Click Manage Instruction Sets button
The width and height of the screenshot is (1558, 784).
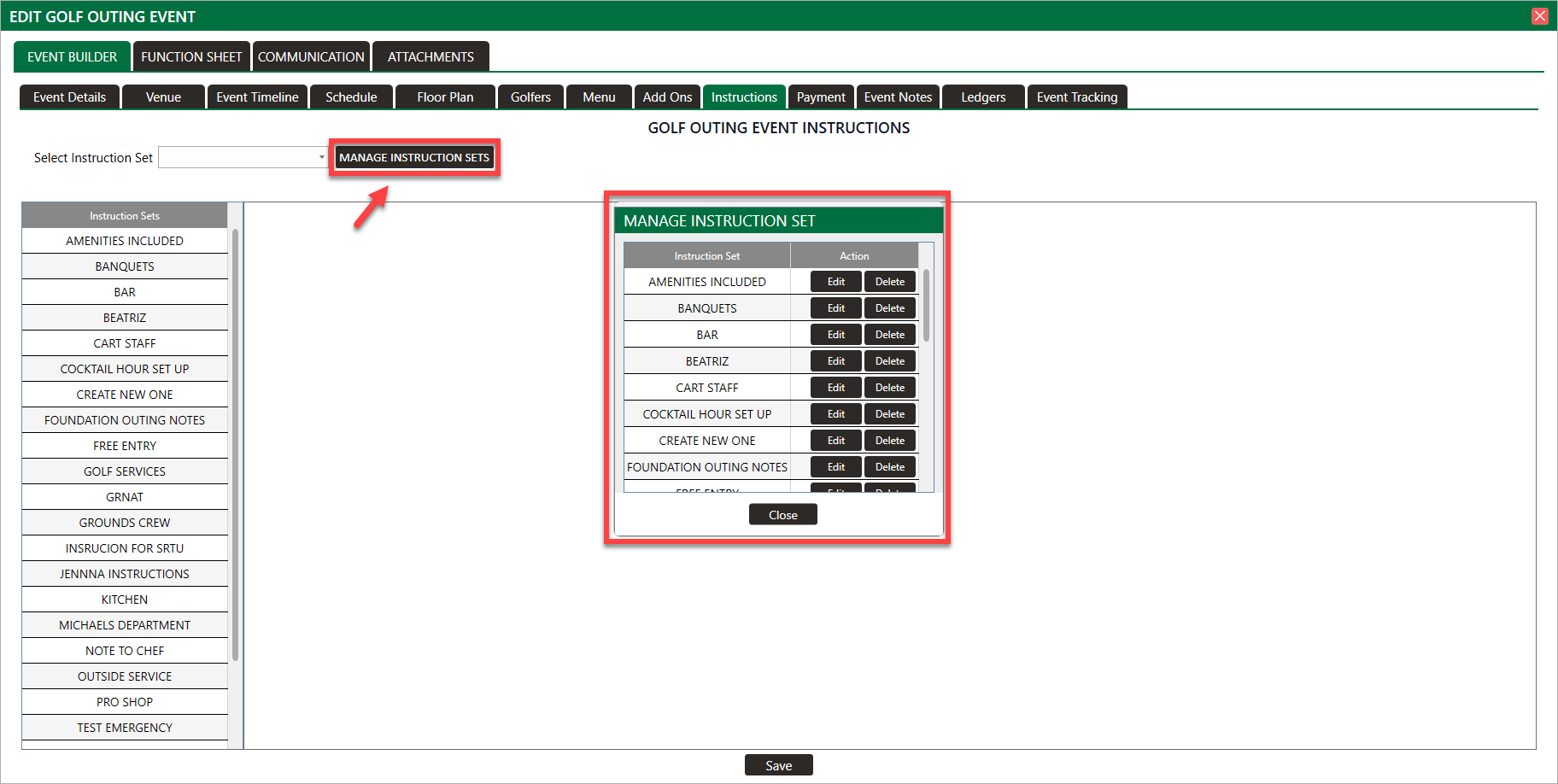point(414,157)
